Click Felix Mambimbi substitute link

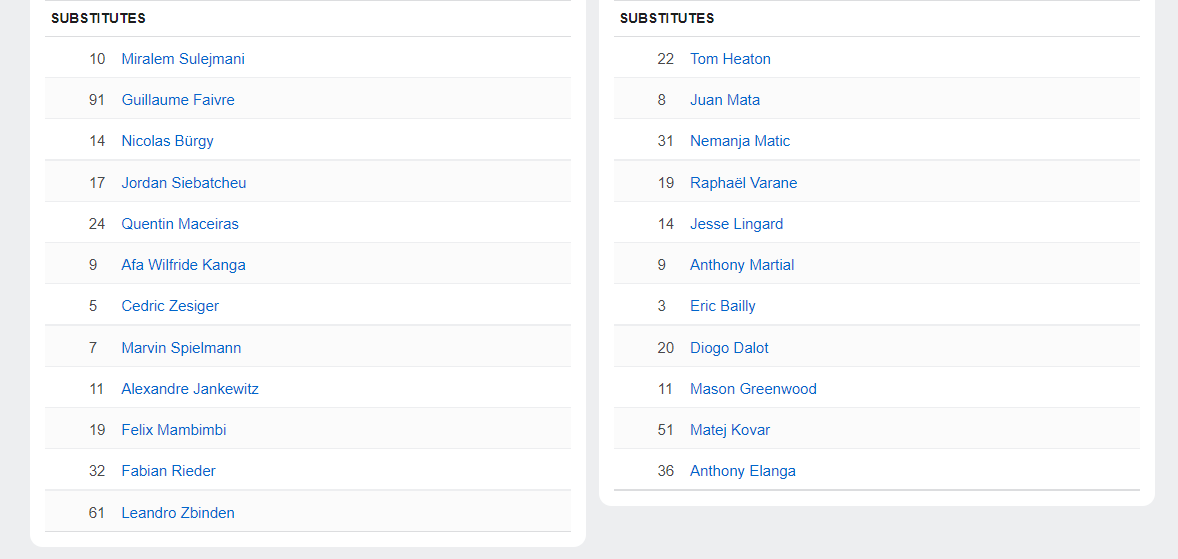click(174, 430)
